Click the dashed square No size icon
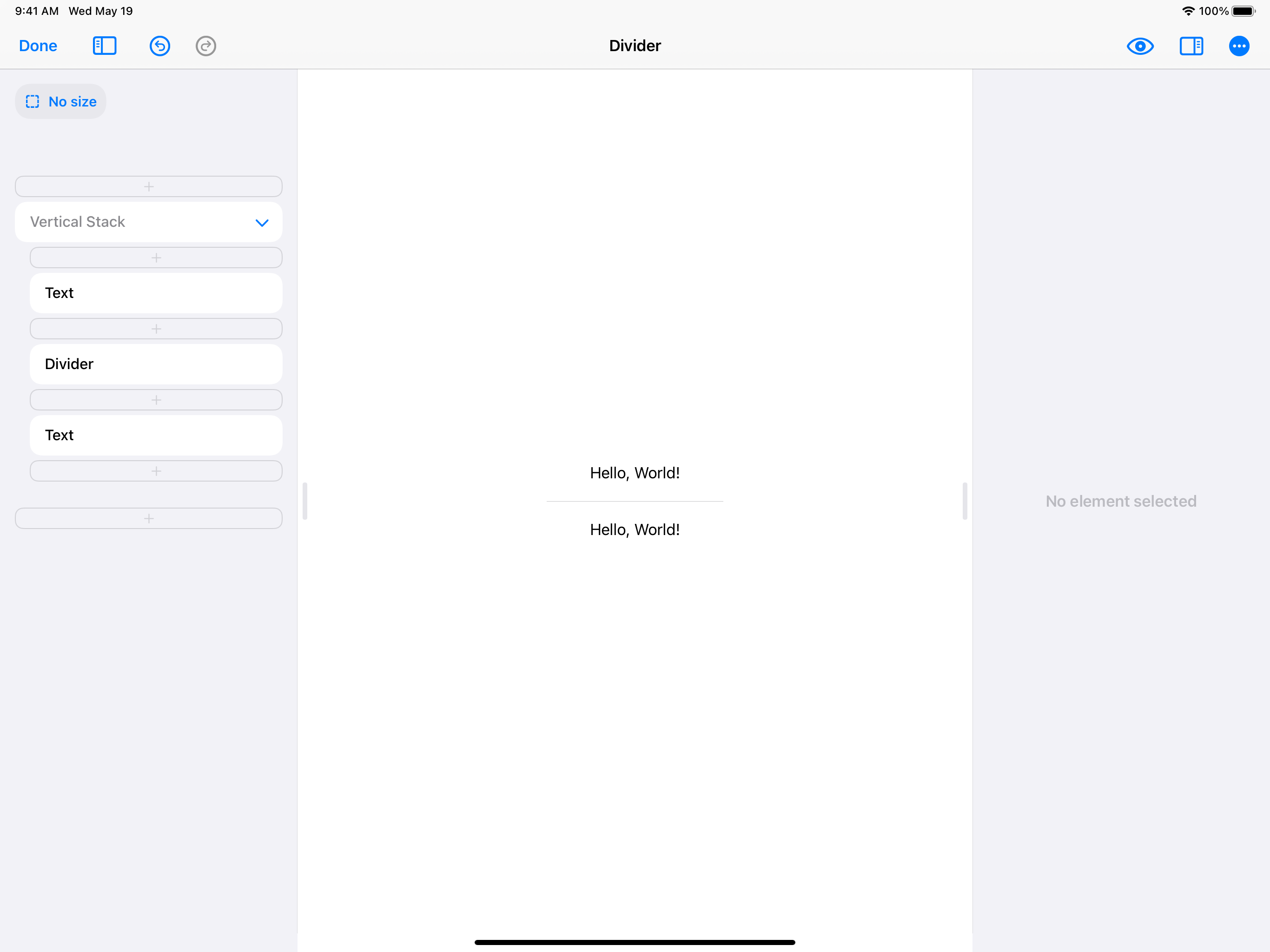1270x952 pixels. pos(33,102)
